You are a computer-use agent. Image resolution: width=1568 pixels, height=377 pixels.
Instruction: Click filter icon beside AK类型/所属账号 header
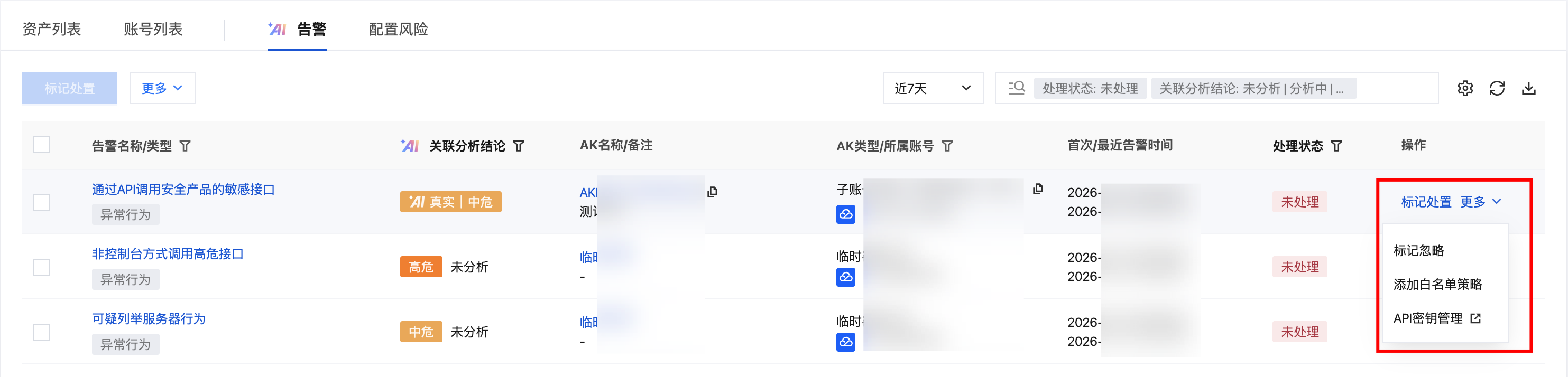[x=947, y=146]
